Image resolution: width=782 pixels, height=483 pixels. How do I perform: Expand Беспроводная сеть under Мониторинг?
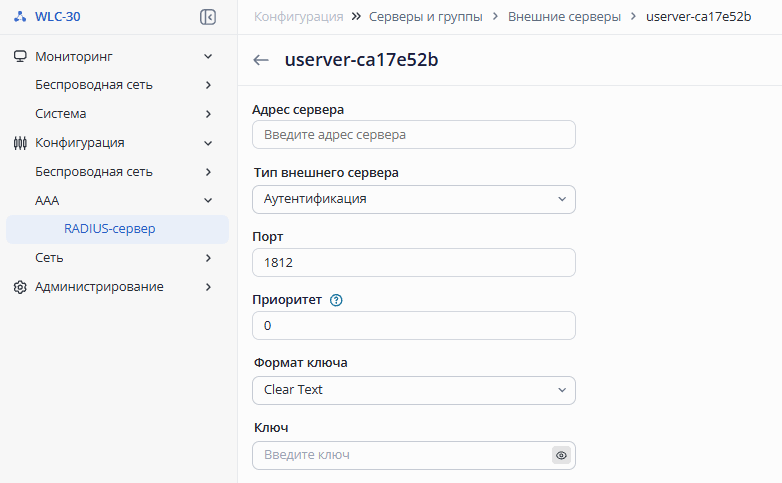(x=208, y=85)
